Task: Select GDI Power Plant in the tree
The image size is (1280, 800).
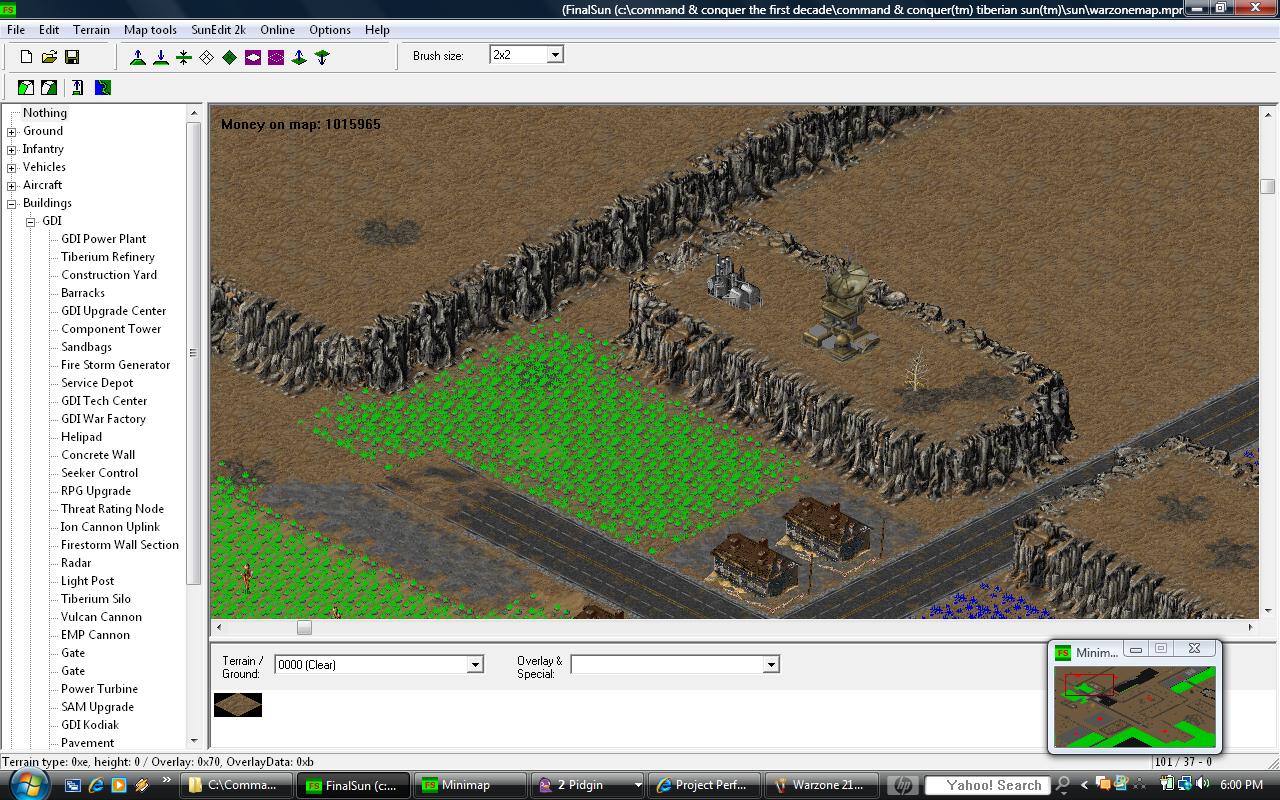Action: 104,239
